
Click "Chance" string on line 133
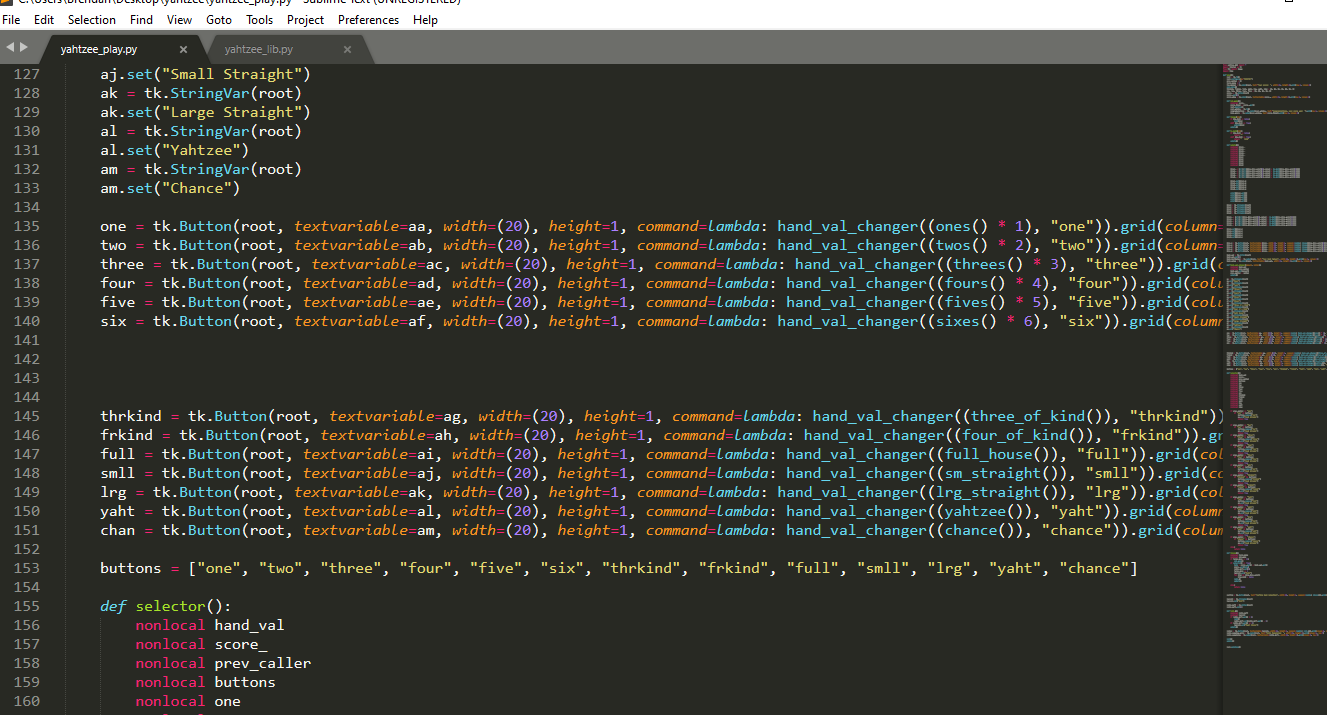point(197,188)
